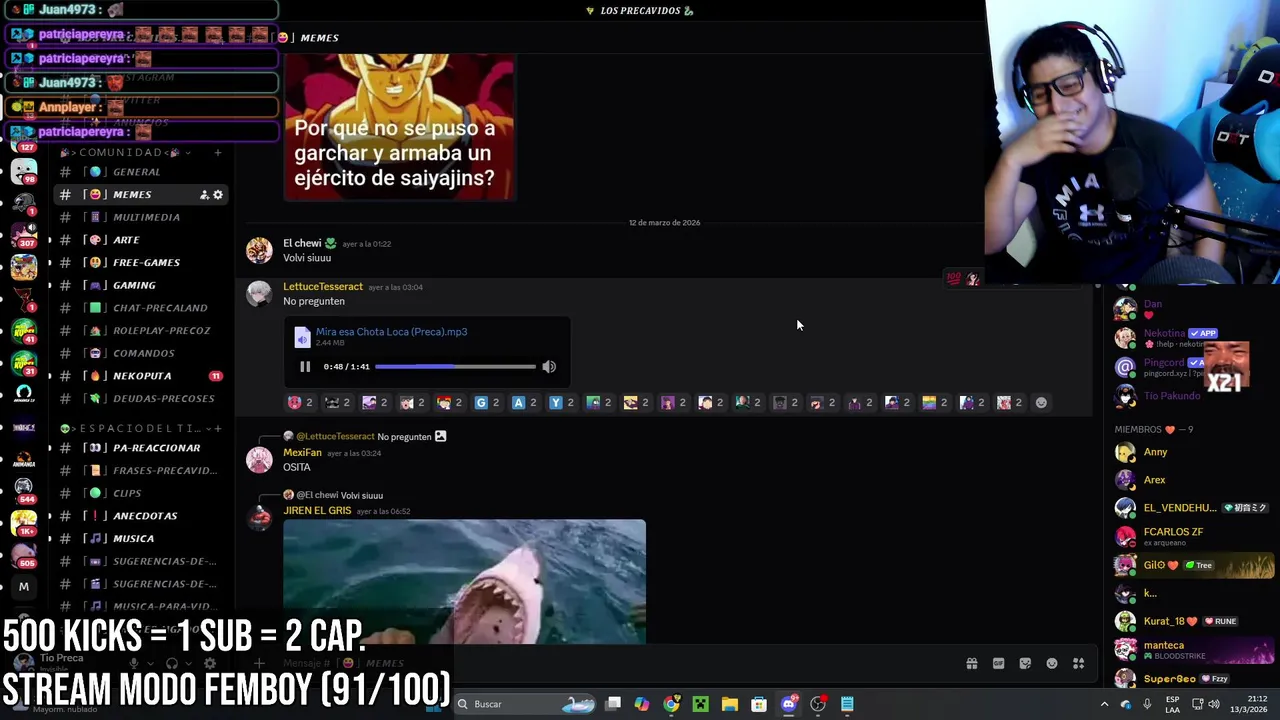Open the MULTIMEDIA channel
The image size is (1280, 720).
(x=141, y=217)
